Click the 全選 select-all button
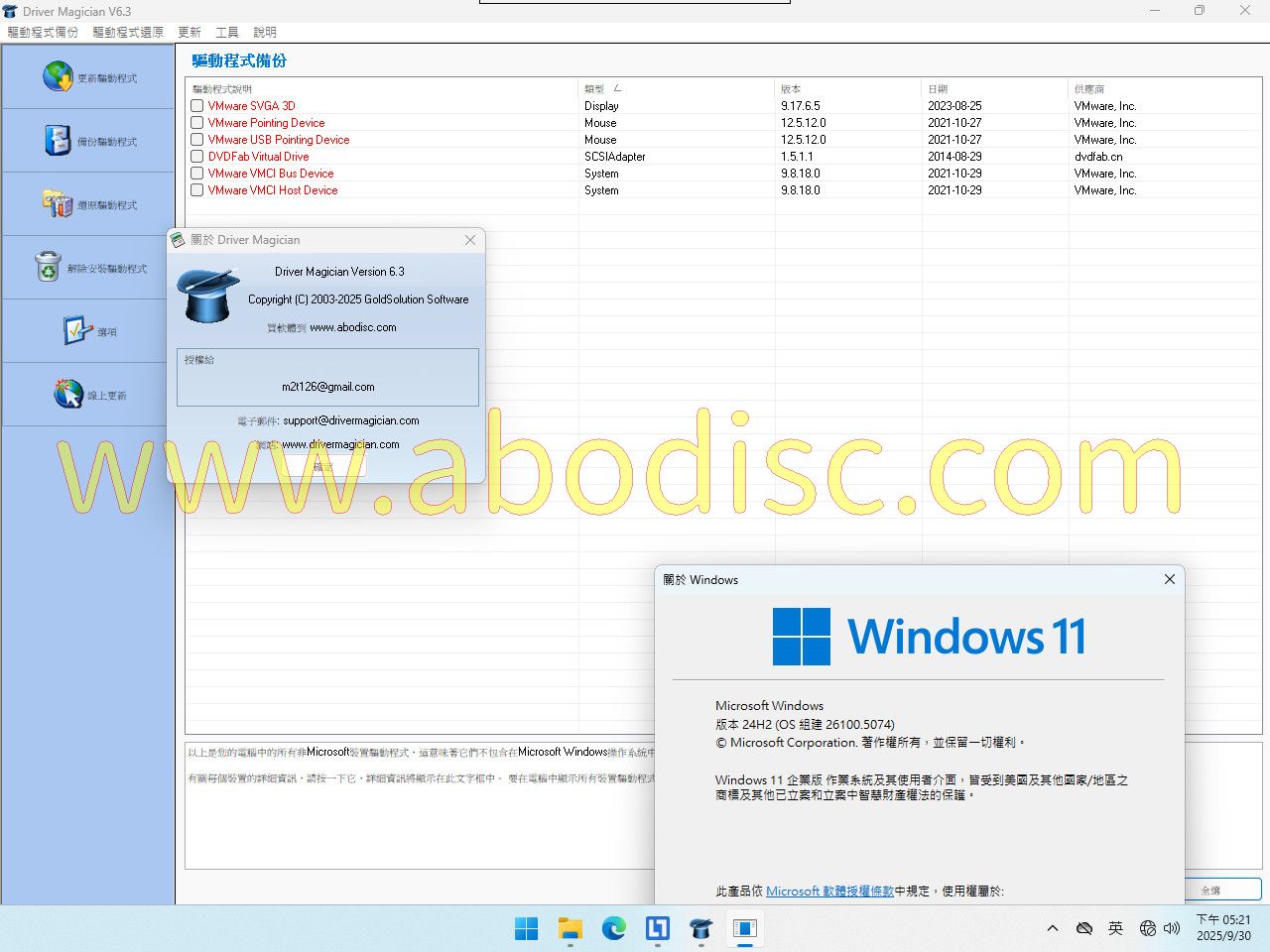1270x952 pixels. pos(1222,890)
